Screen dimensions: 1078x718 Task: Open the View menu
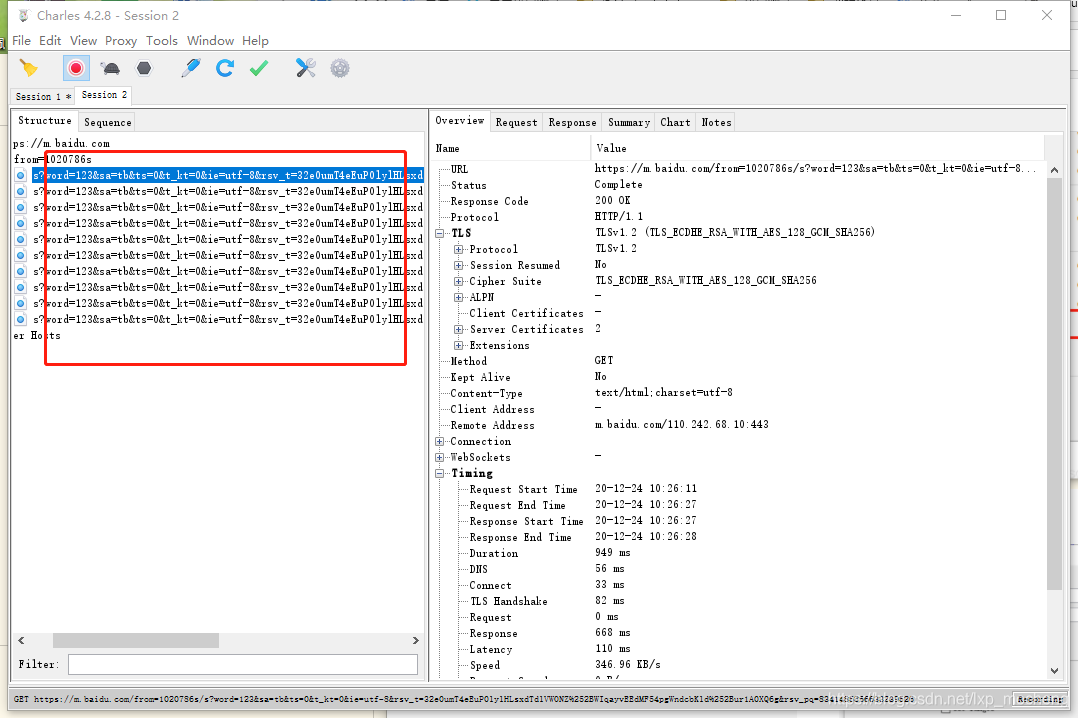83,41
